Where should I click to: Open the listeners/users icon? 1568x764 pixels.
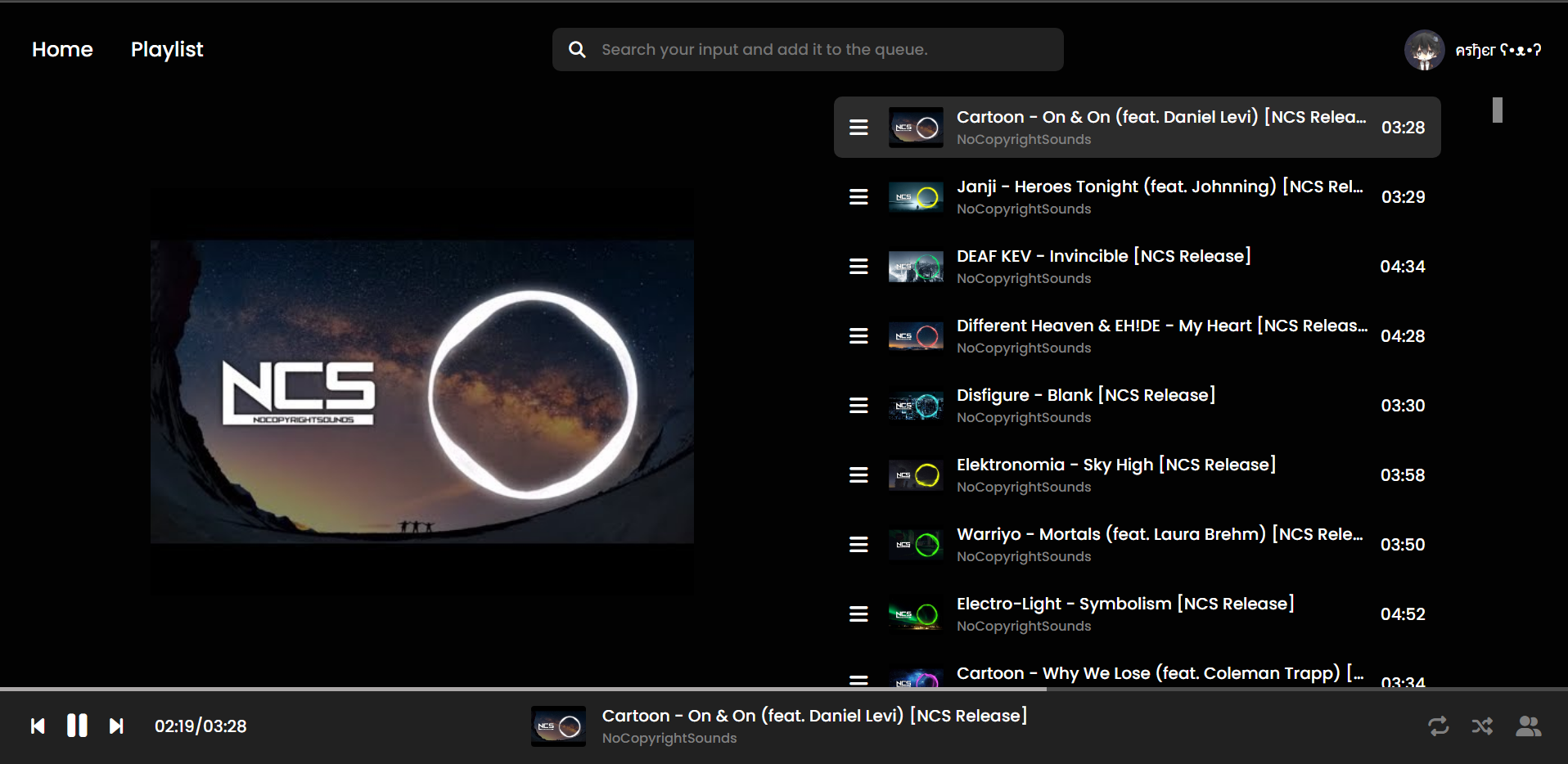(x=1528, y=726)
